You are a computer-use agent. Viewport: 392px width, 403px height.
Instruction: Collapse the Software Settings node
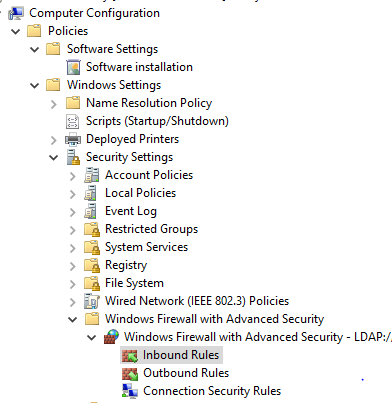(35, 50)
